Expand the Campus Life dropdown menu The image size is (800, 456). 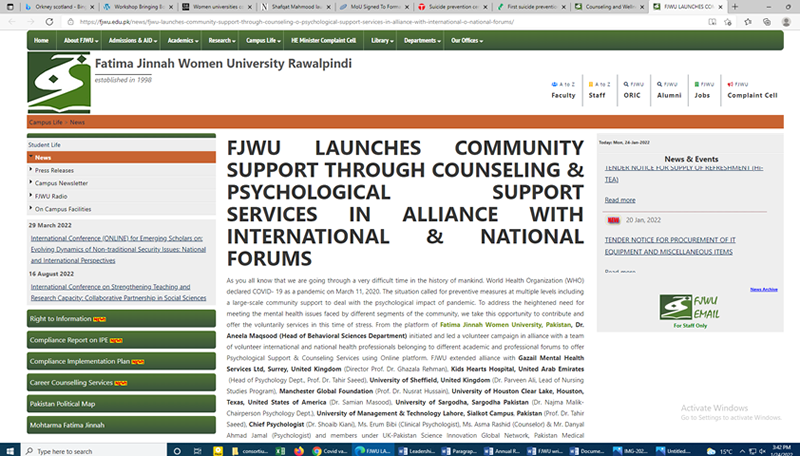click(x=263, y=40)
